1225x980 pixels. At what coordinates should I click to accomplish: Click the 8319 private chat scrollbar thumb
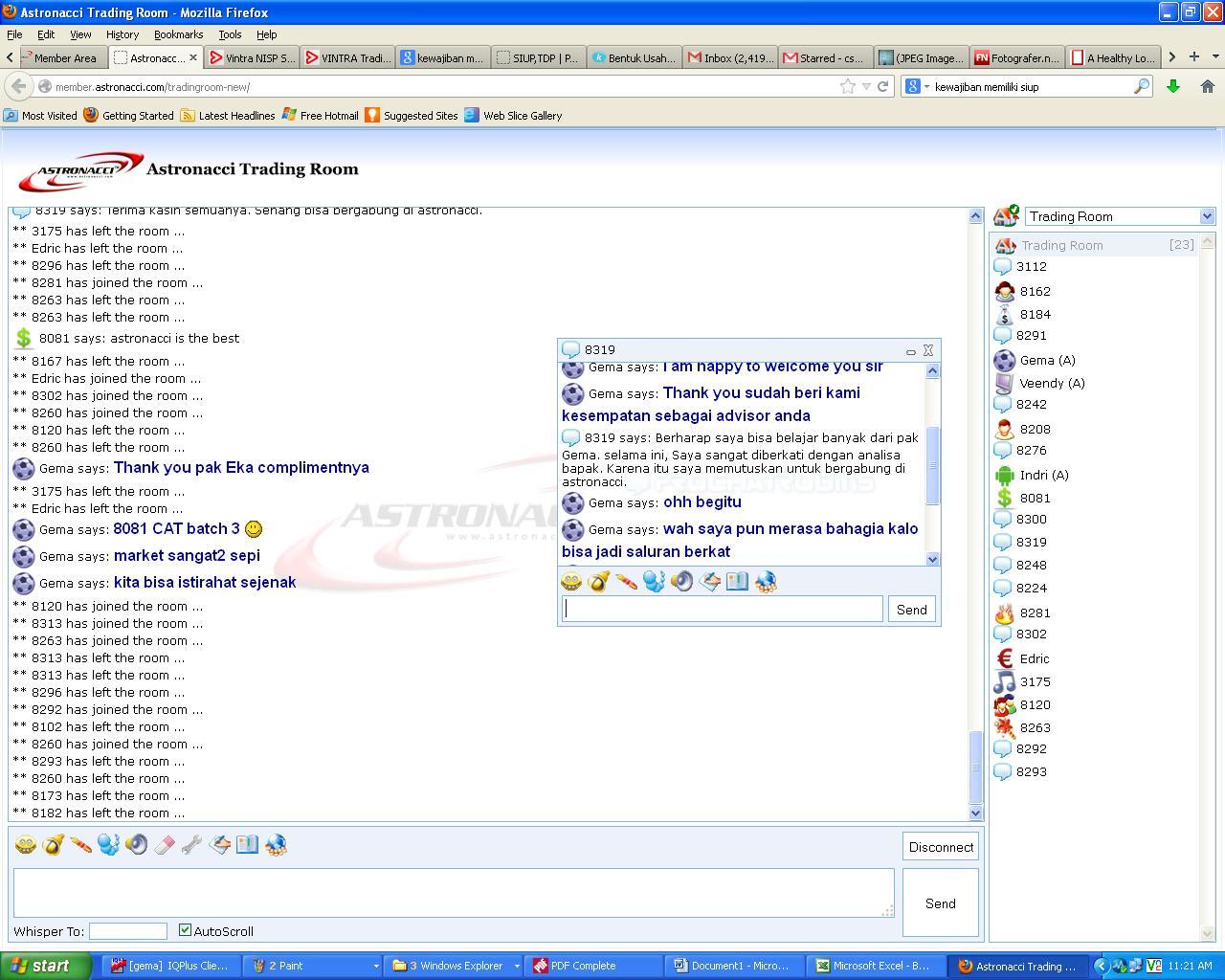[x=933, y=464]
